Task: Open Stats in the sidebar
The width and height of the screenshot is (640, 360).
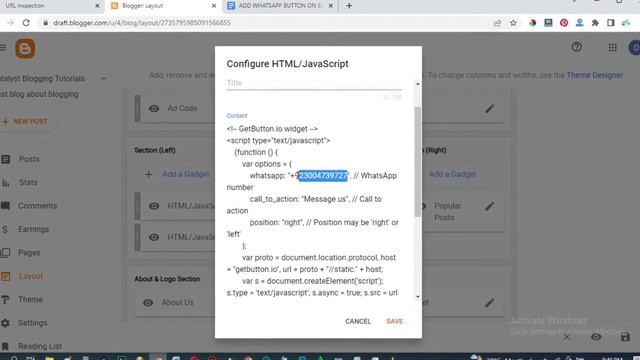Action: pyautogui.click(x=28, y=182)
